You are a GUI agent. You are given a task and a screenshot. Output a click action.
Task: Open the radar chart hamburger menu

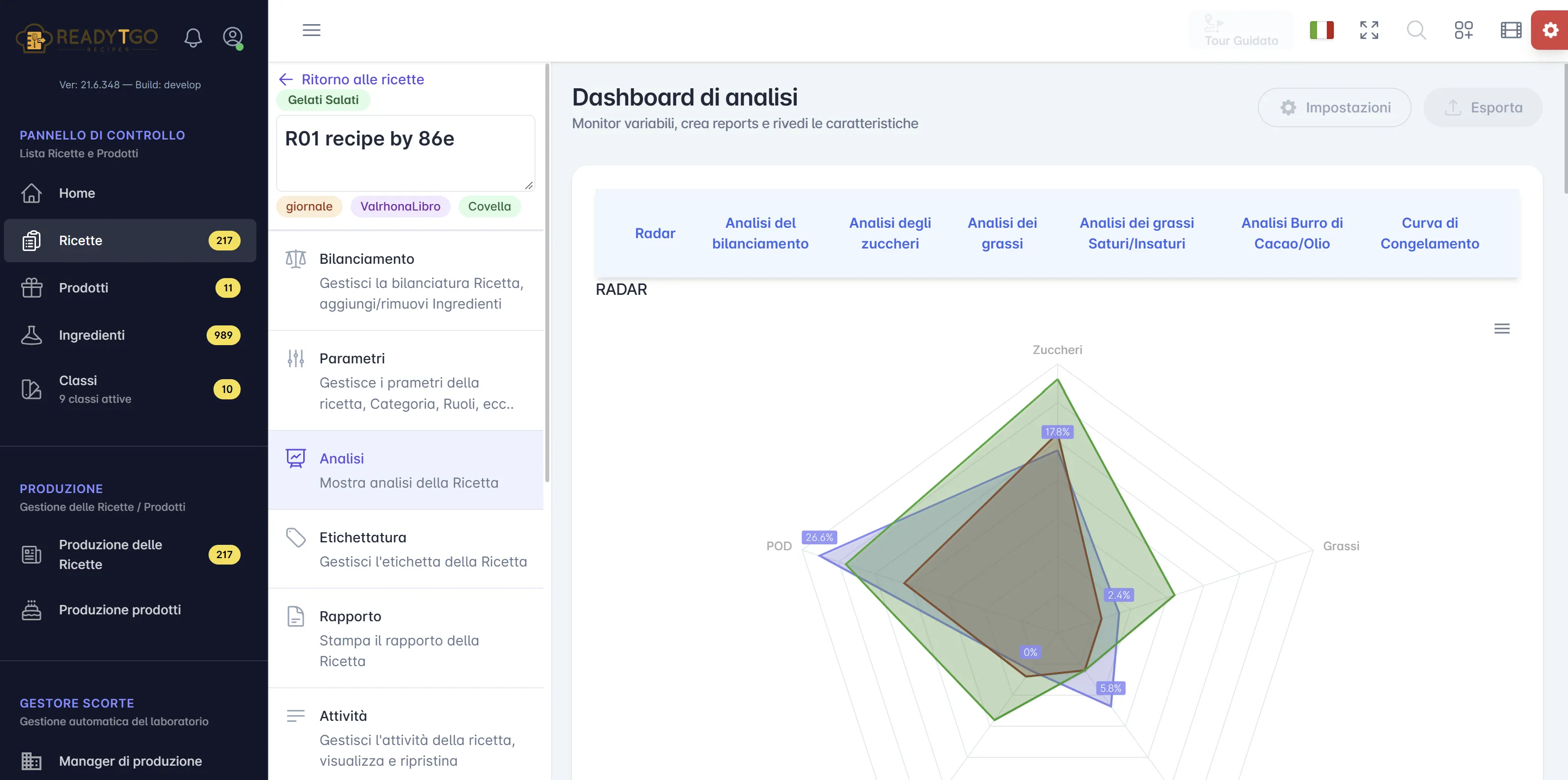[1501, 328]
